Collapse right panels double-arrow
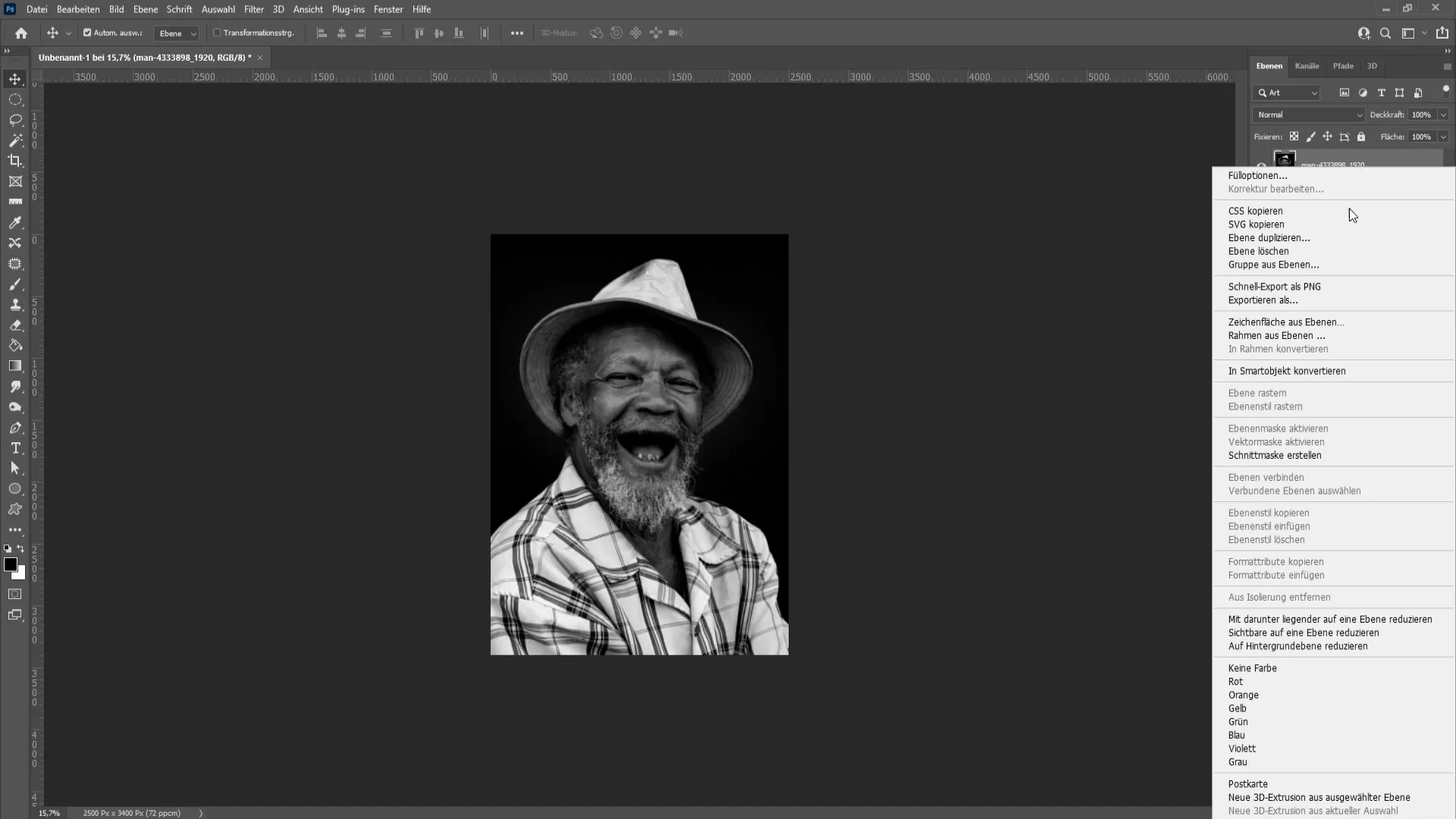 pyautogui.click(x=1447, y=51)
